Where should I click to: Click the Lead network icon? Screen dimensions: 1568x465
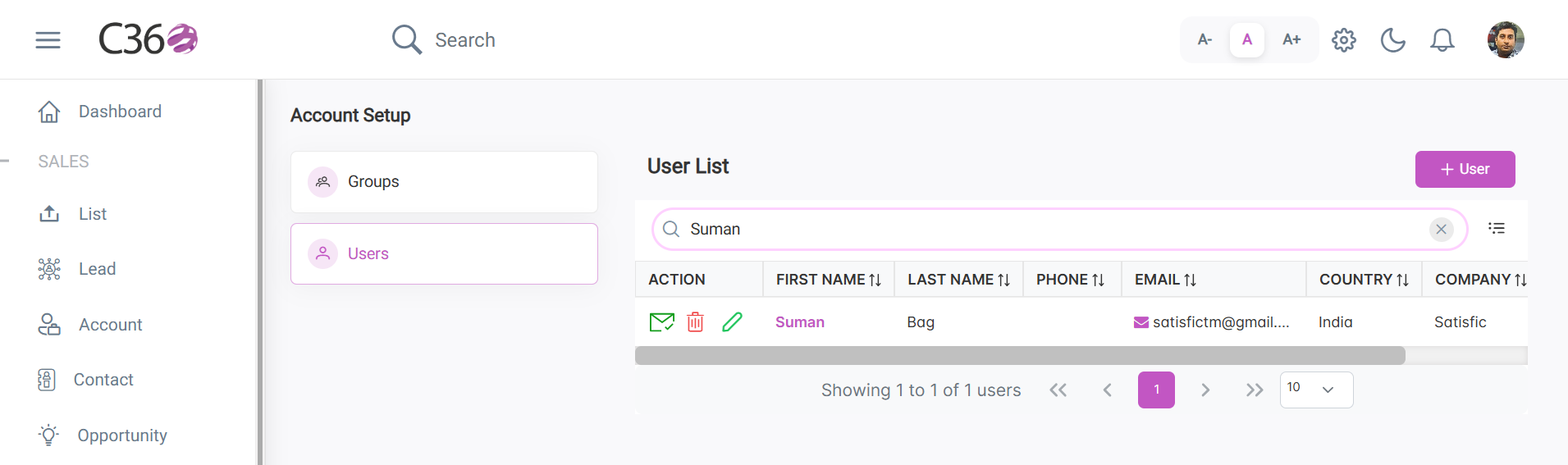[49, 269]
